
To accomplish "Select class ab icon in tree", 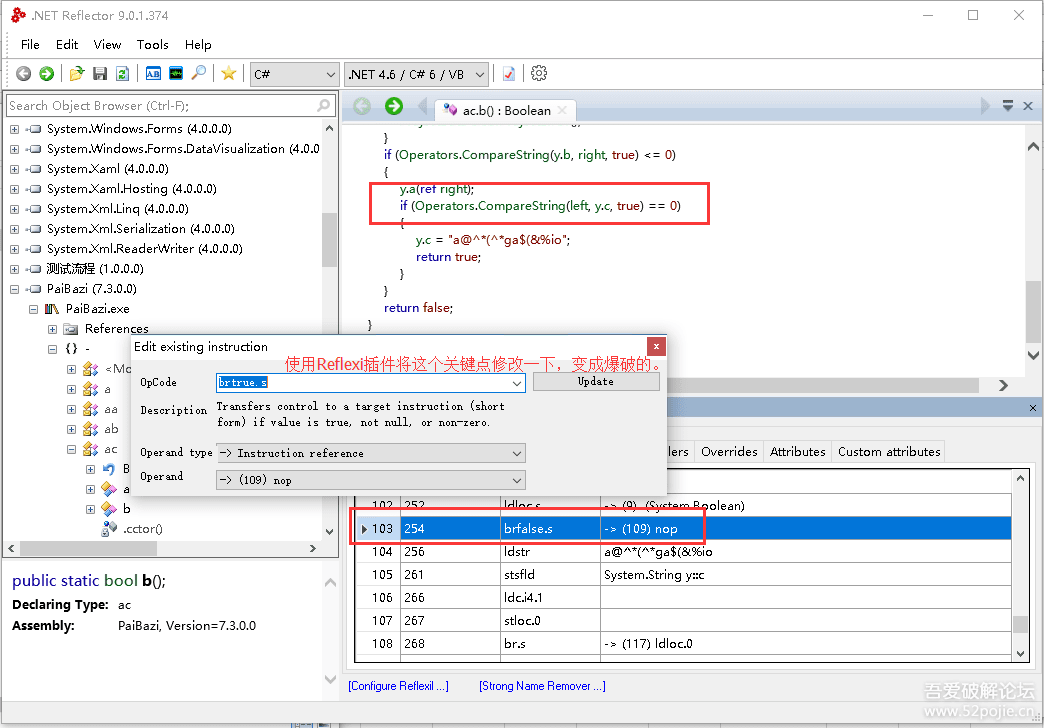I will point(91,429).
